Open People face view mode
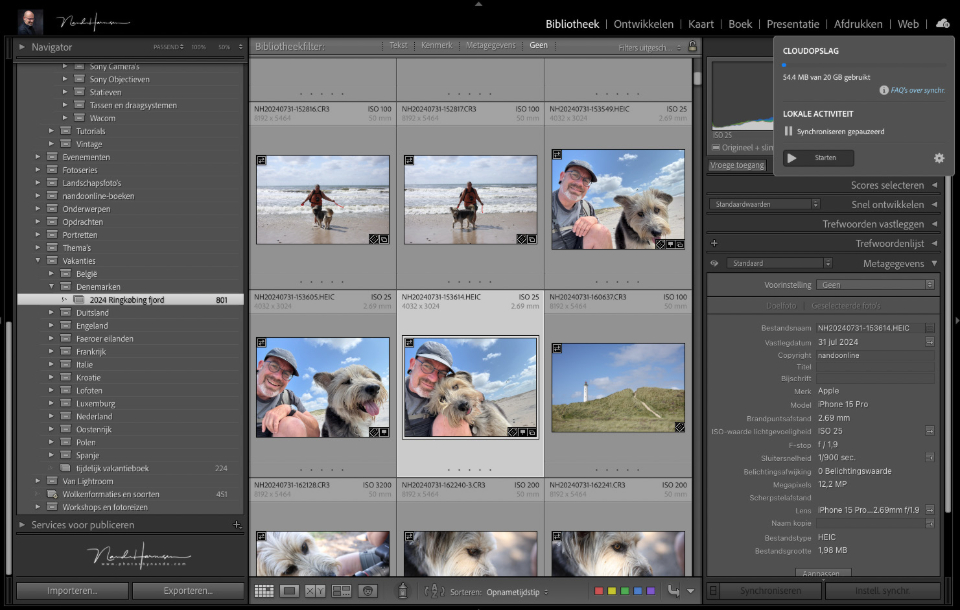Viewport: 960px width, 610px height. (x=367, y=591)
